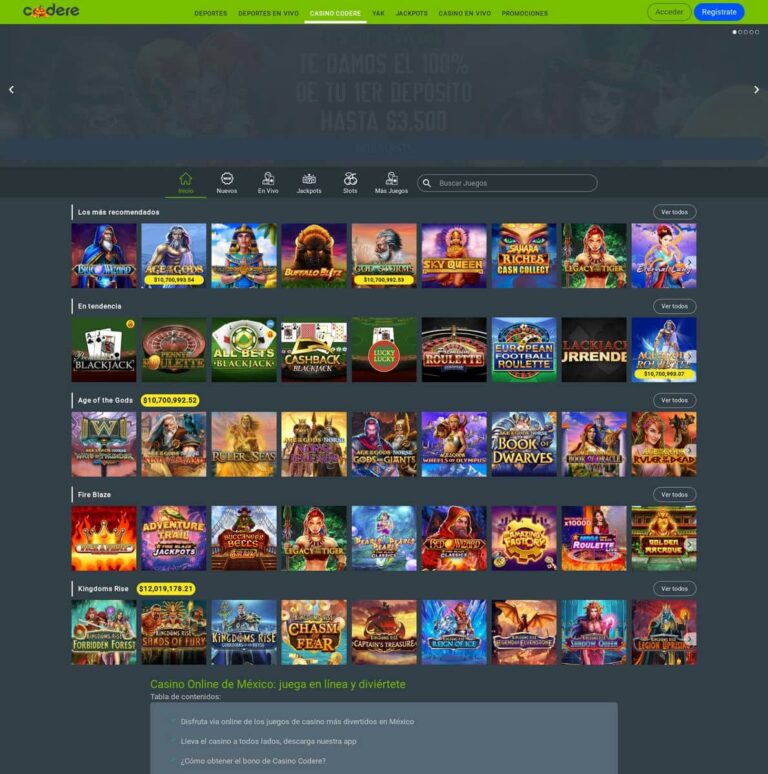Open the Promociones menu item

[525, 13]
